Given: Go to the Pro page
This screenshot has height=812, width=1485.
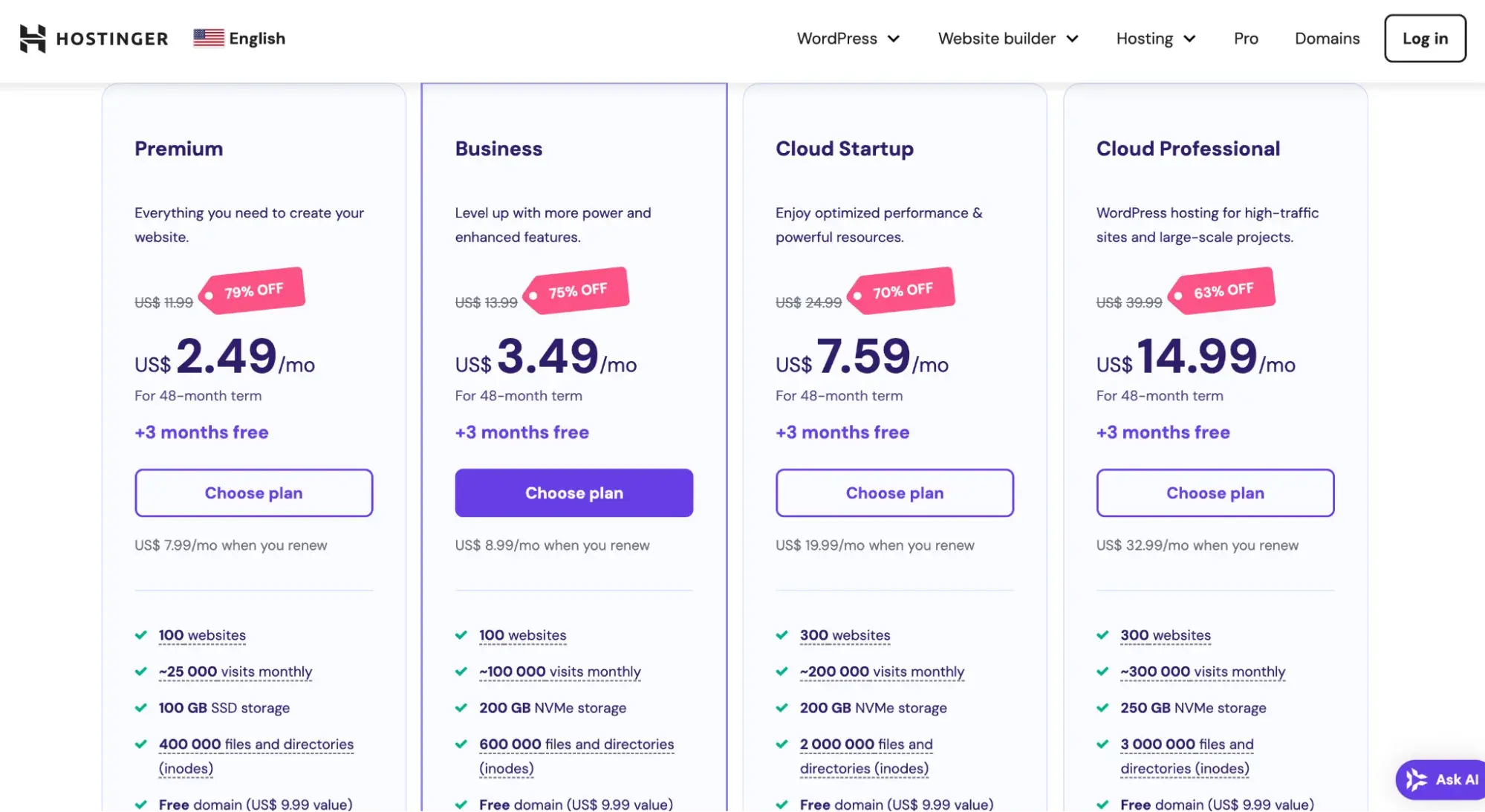Looking at the screenshot, I should (1246, 39).
